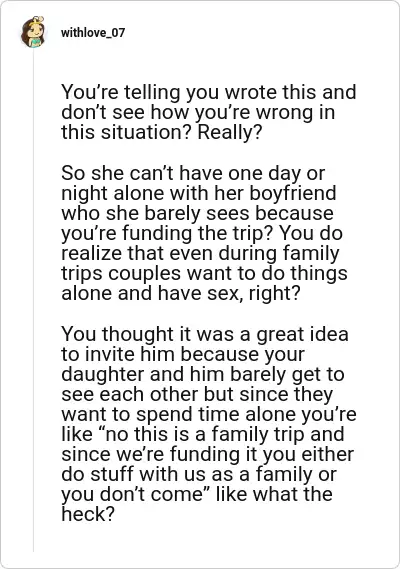This screenshot has width=400, height=569.
Task: Click the line "who she barely sees because"
Action: (x=197, y=213)
